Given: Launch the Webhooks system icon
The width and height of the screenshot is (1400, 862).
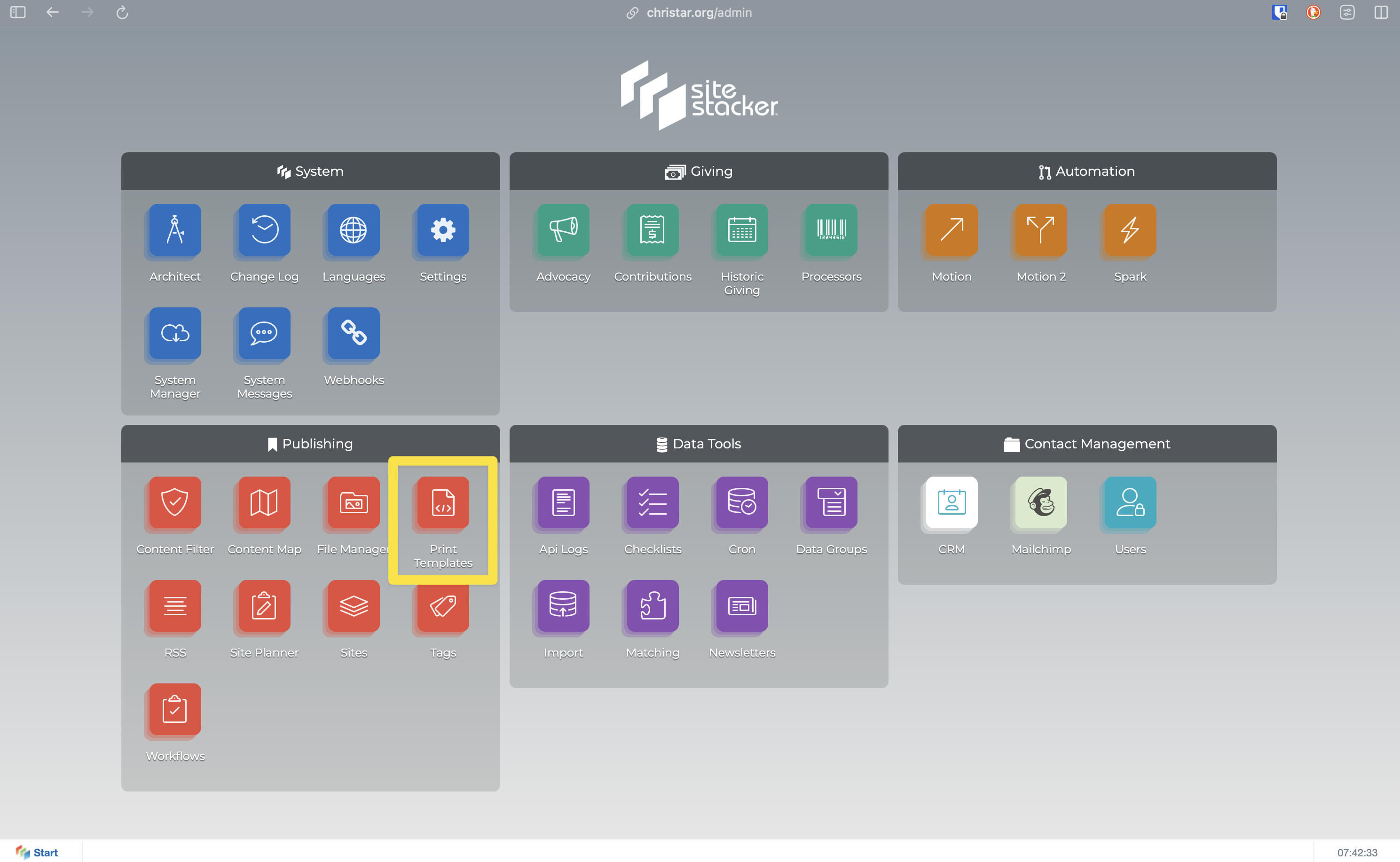Looking at the screenshot, I should [354, 334].
